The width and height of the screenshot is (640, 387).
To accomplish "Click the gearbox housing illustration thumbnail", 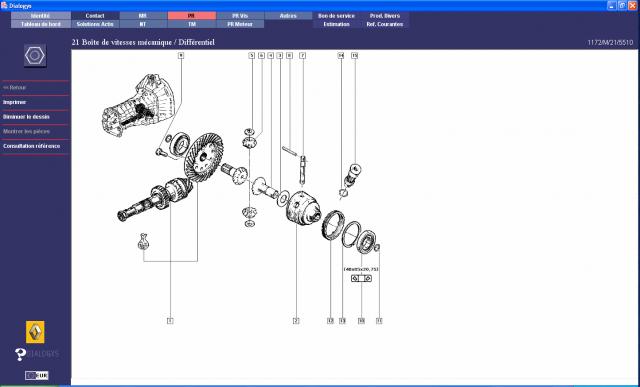I will 139,104.
